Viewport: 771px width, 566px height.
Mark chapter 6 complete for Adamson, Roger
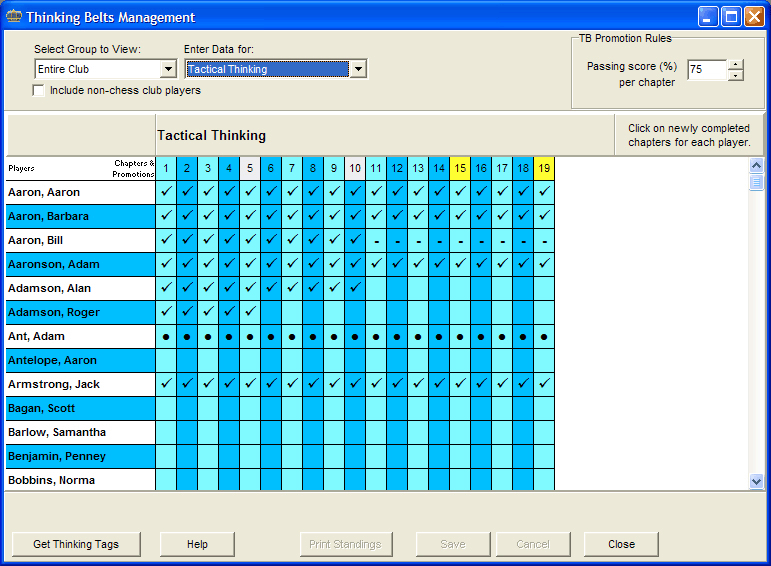(271, 312)
